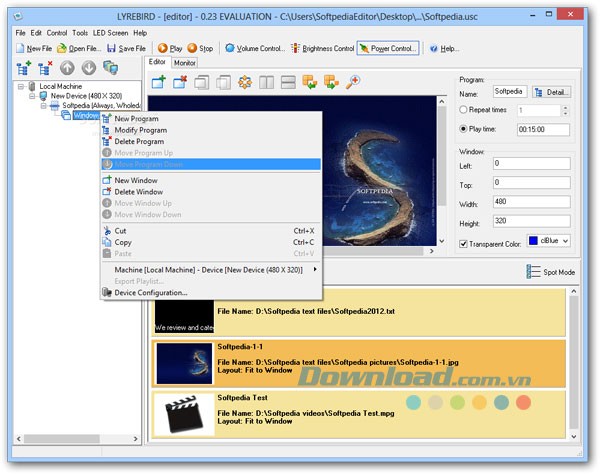The image size is (600, 474).
Task: Open the Volume Control dialog
Action: [254, 48]
